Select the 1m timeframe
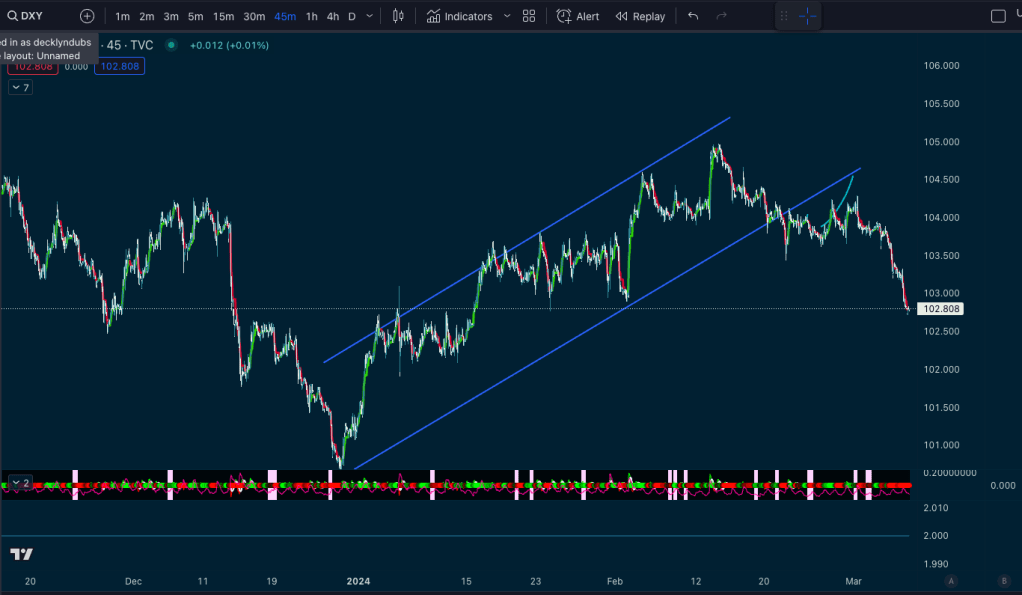This screenshot has height=595, width=1022. click(122, 16)
